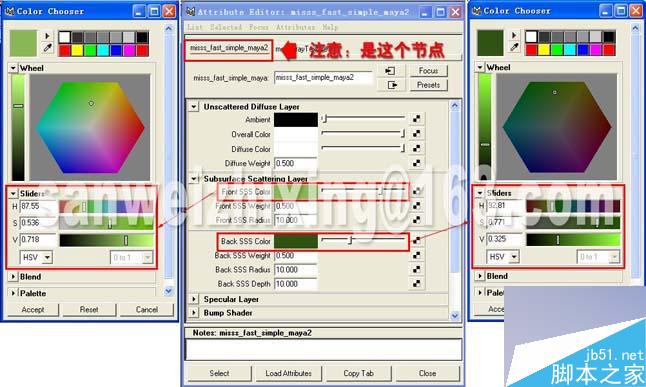Image resolution: width=646 pixels, height=387 pixels.
Task: Click the Overall Color slider track
Action: pos(363,134)
